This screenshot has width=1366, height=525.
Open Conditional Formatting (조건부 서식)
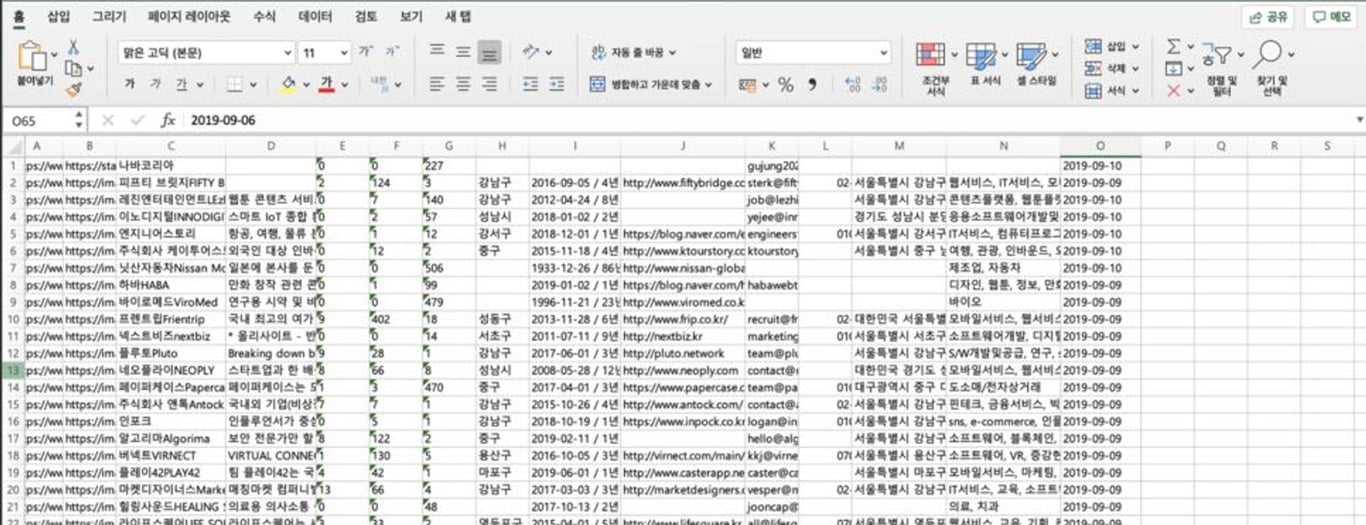pyautogui.click(x=935, y=68)
